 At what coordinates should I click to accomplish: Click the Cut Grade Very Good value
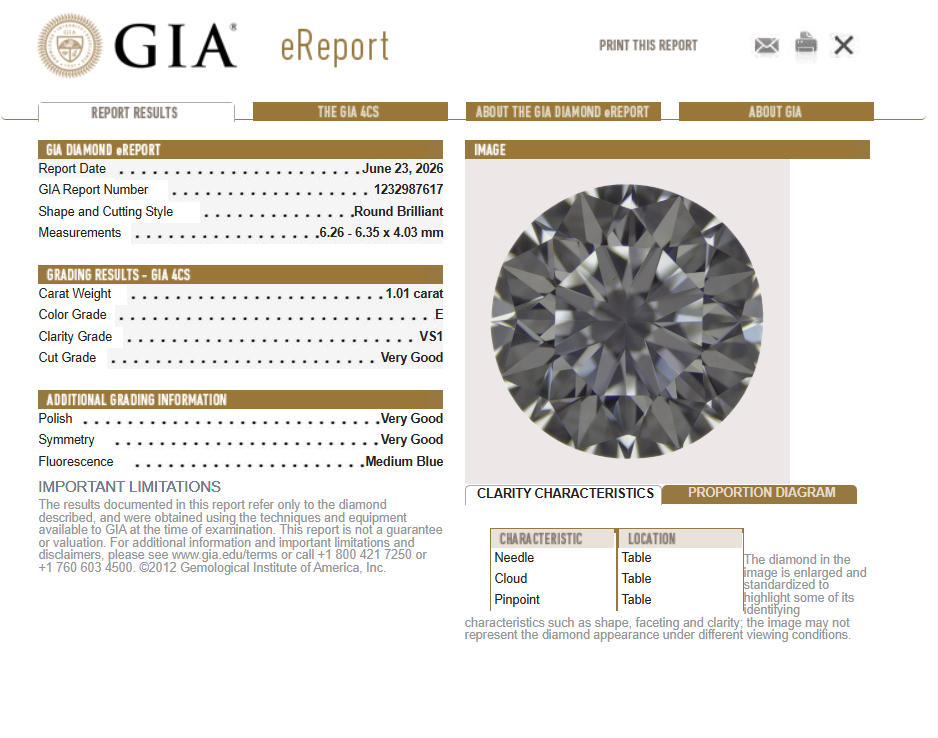click(412, 358)
